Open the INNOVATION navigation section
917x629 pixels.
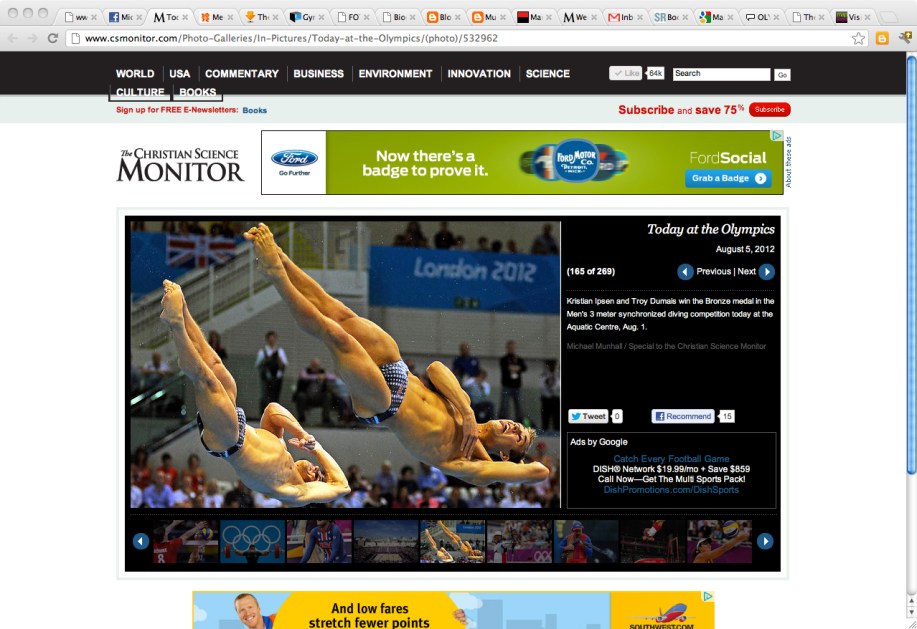click(479, 74)
